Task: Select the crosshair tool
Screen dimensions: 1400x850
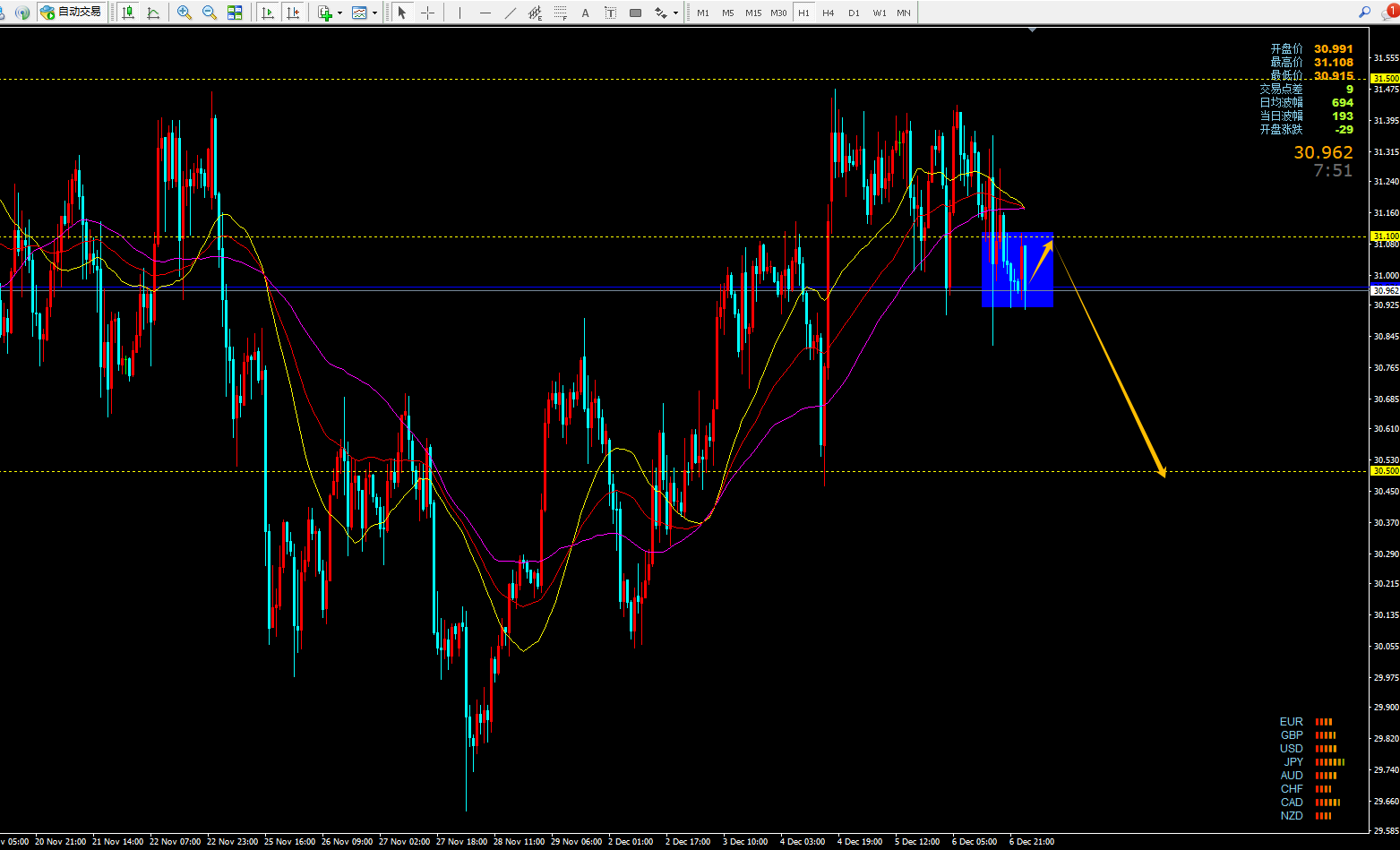Action: (427, 13)
